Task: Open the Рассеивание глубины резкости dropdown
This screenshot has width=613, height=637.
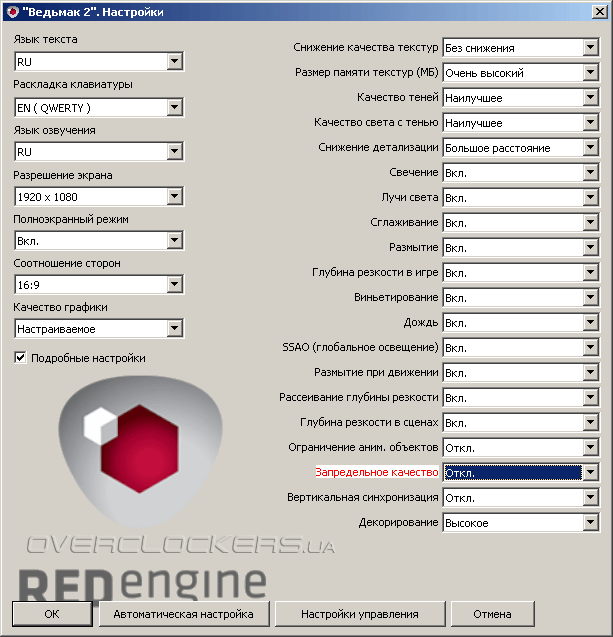Action: pos(521,397)
